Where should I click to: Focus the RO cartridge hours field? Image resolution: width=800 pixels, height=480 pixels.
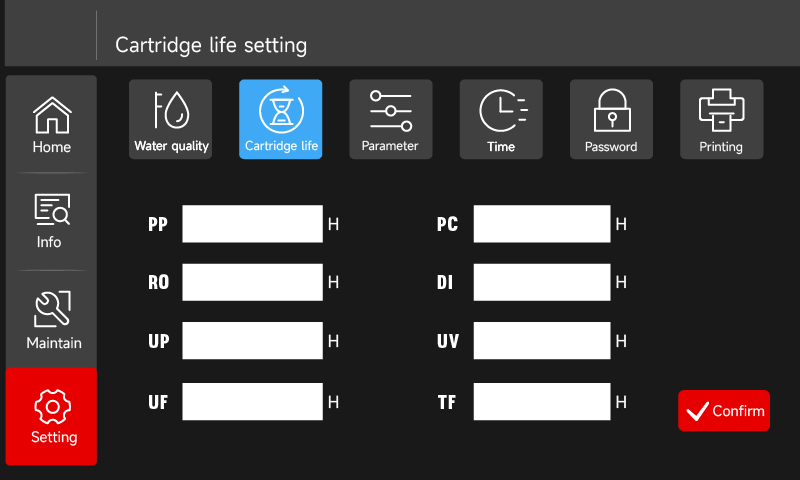[253, 282]
